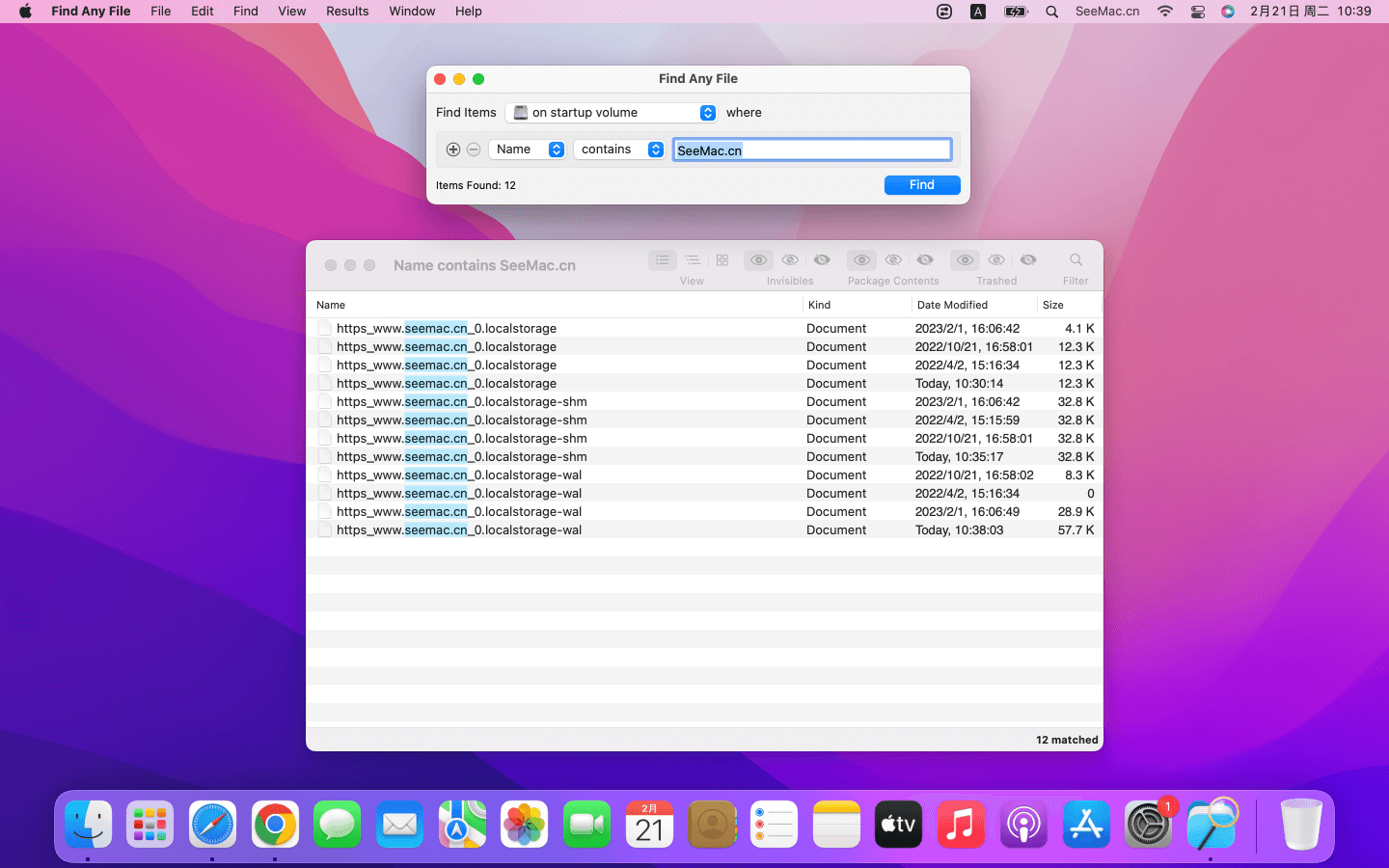Open the Find Any File app menu

tap(91, 12)
